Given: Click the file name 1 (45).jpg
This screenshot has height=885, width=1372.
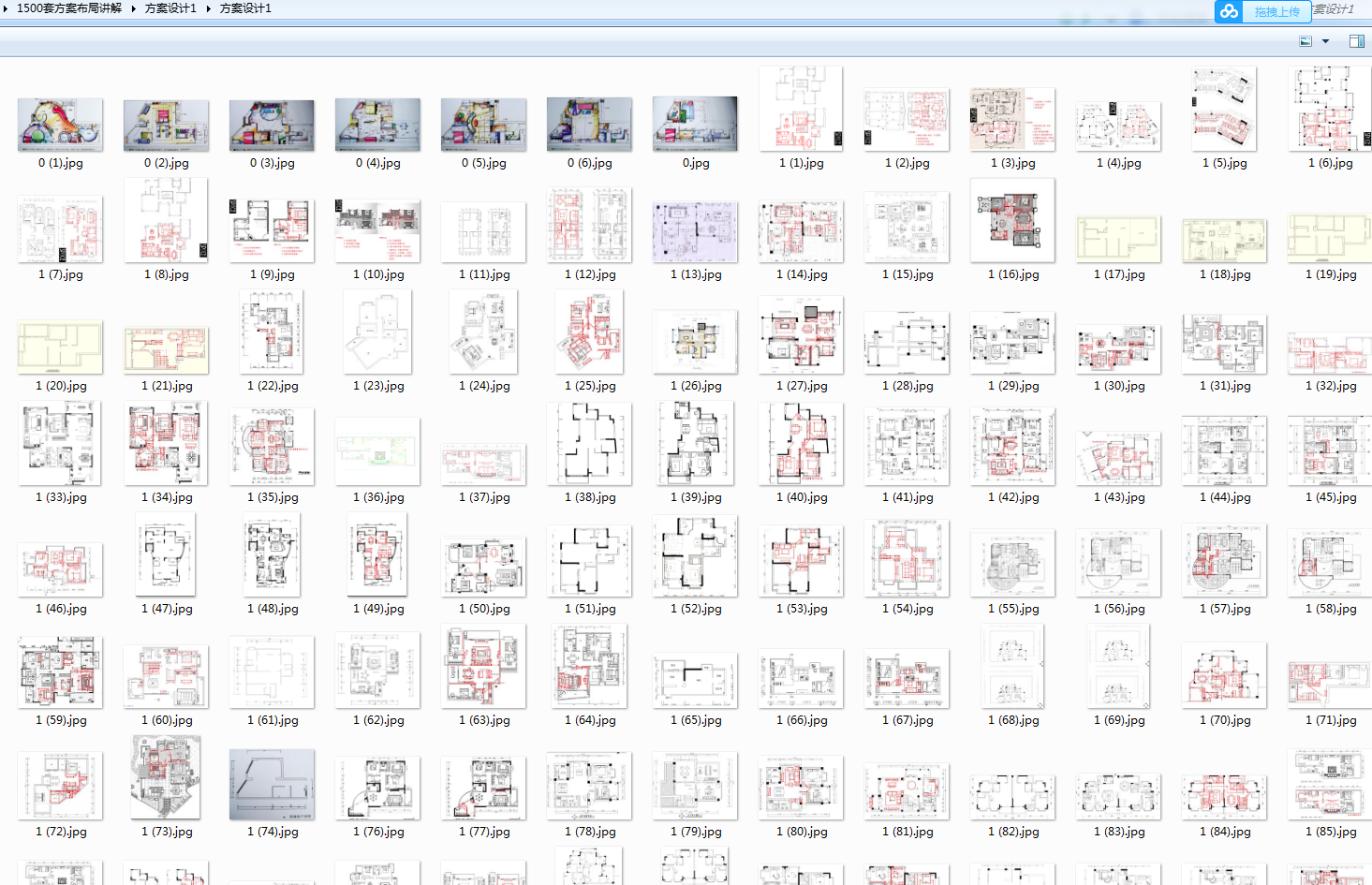Looking at the screenshot, I should tap(1331, 497).
